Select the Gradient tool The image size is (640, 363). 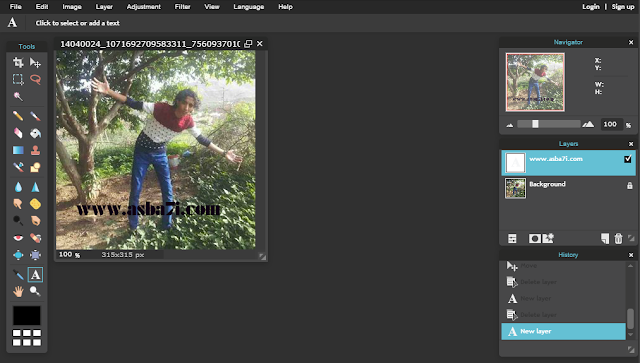pyautogui.click(x=18, y=150)
